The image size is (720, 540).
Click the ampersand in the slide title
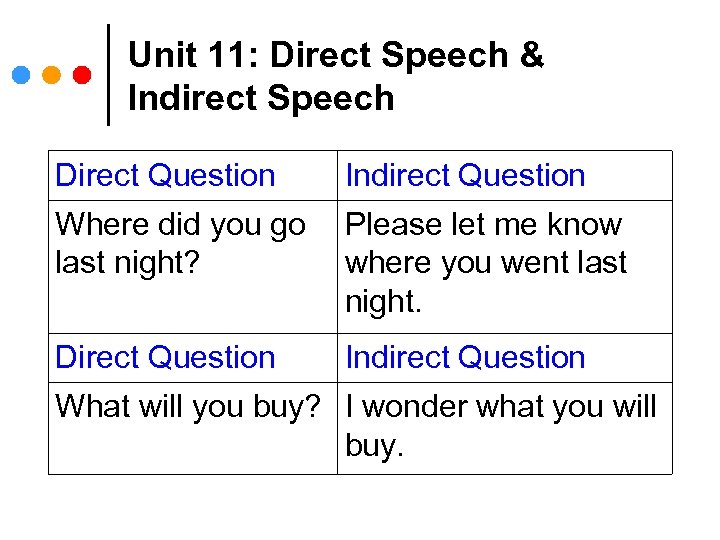point(531,55)
